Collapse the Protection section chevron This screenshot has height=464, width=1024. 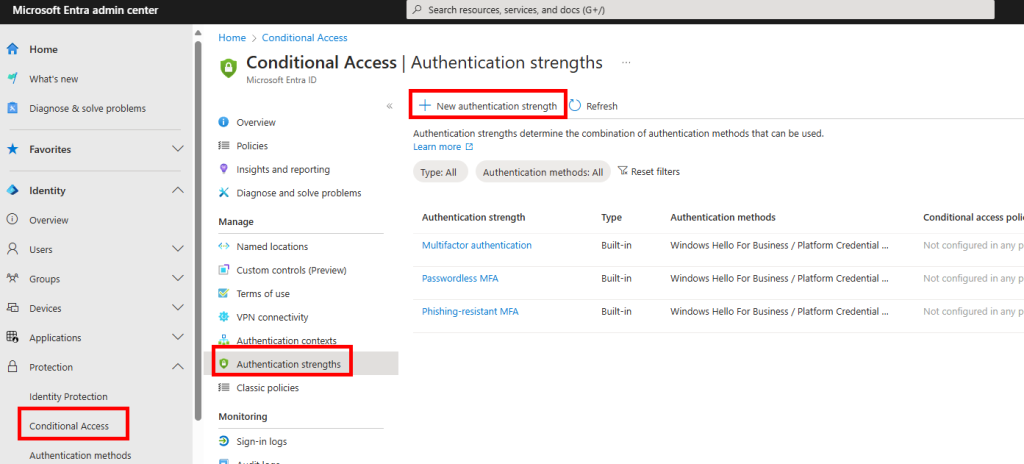(178, 367)
